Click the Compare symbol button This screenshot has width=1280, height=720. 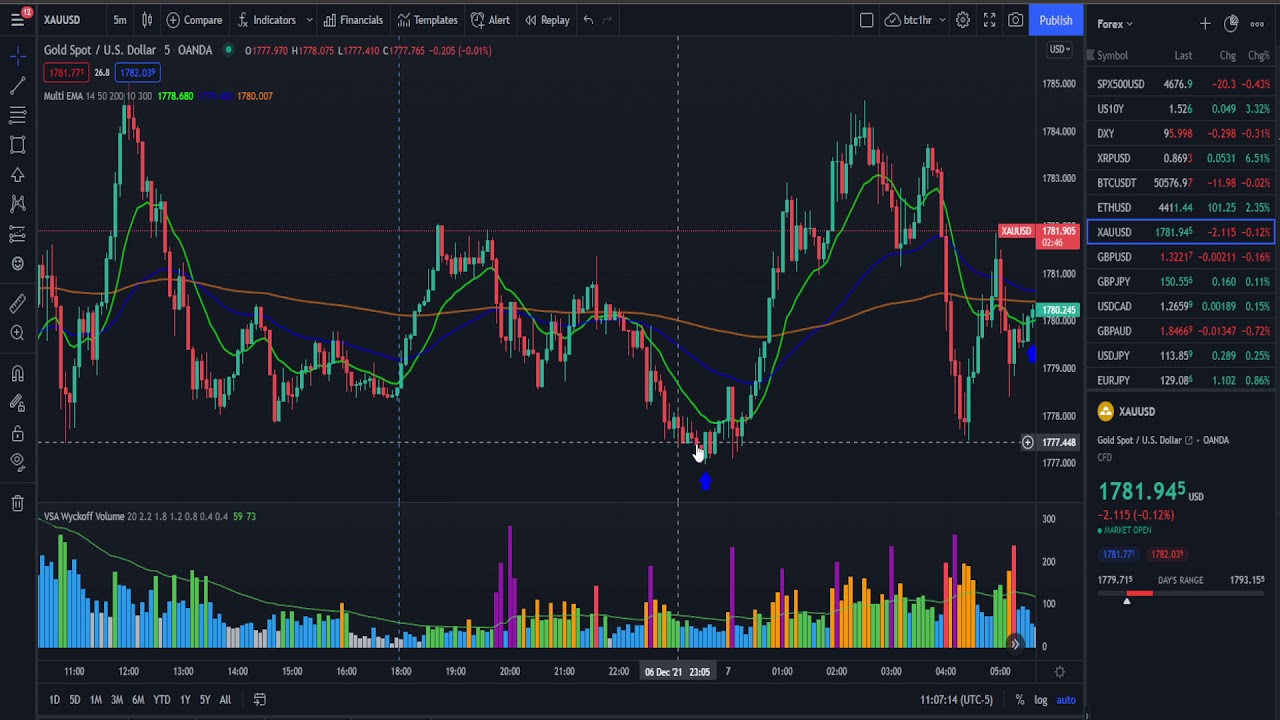[x=194, y=20]
